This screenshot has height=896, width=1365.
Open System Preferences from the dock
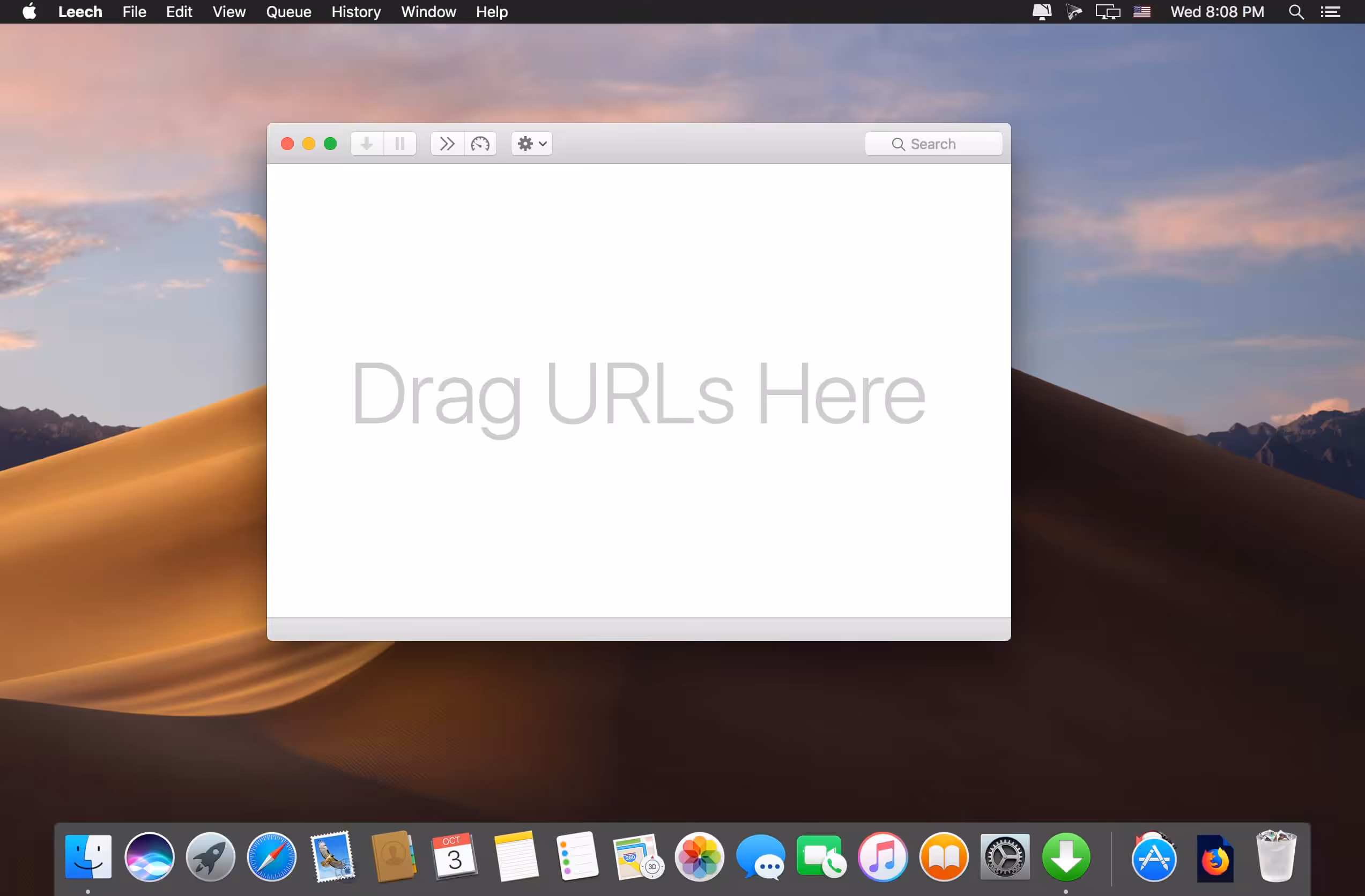tap(1004, 857)
